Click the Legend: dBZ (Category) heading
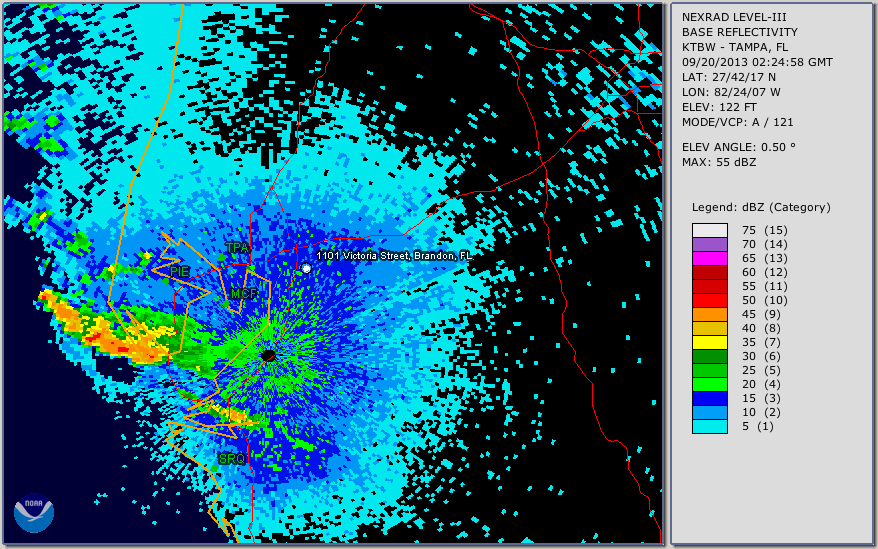Viewport: 878px width, 549px height. pos(761,207)
